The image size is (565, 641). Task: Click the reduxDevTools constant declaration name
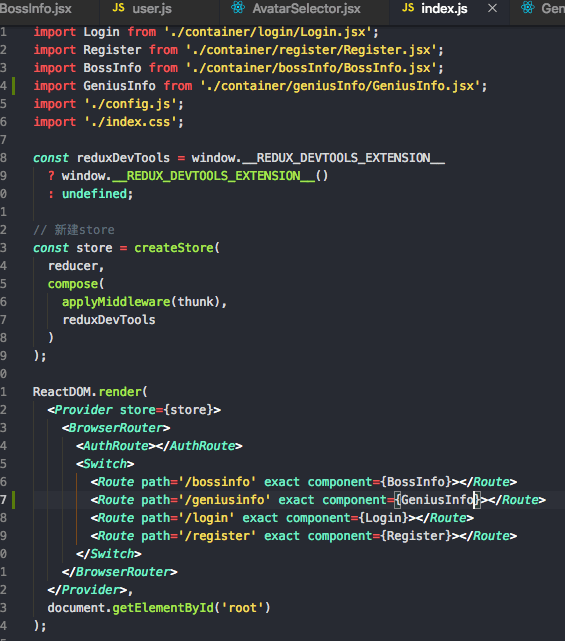(123, 158)
